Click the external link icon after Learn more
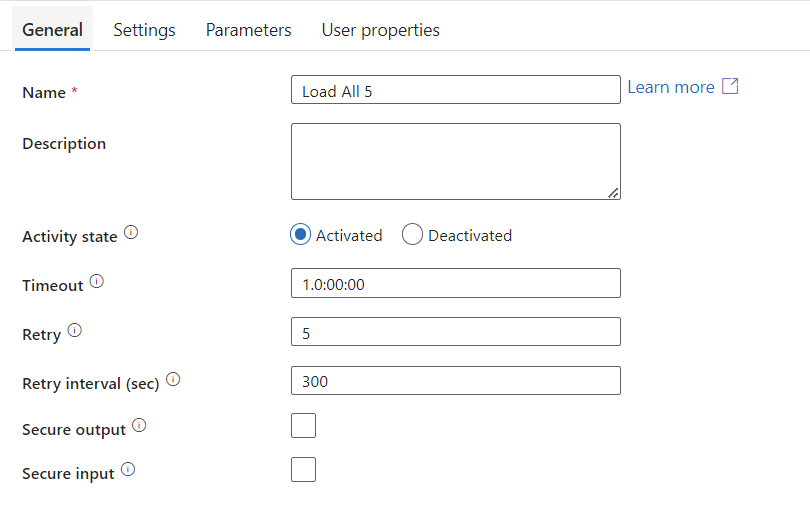The width and height of the screenshot is (810, 508). click(x=730, y=86)
